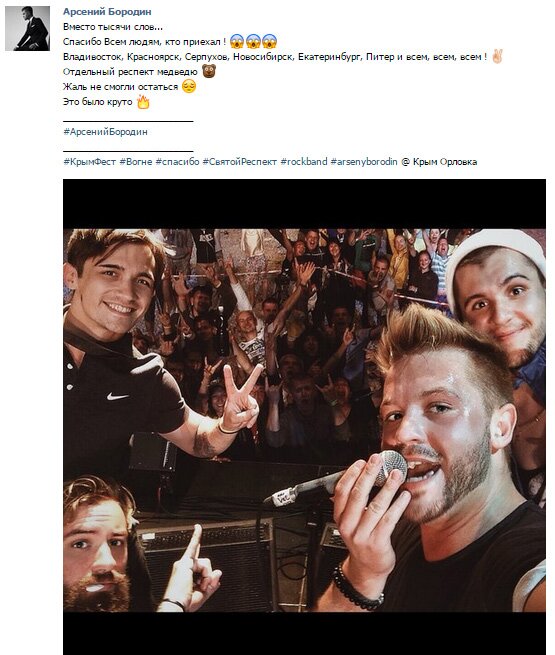The image size is (555, 655).
Task: Click the #arsenyborodin hashtag
Action: click(364, 162)
